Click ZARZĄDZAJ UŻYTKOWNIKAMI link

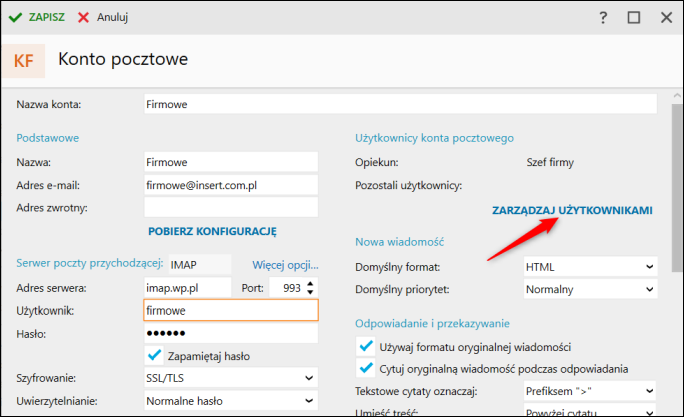(x=572, y=211)
